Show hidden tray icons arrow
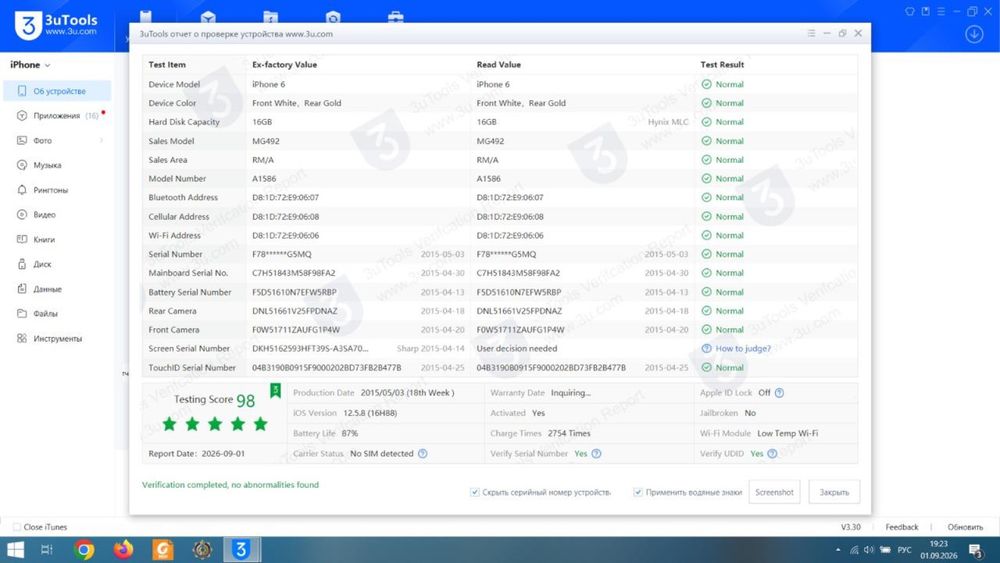Viewport: 1000px width, 563px height. pos(838,550)
